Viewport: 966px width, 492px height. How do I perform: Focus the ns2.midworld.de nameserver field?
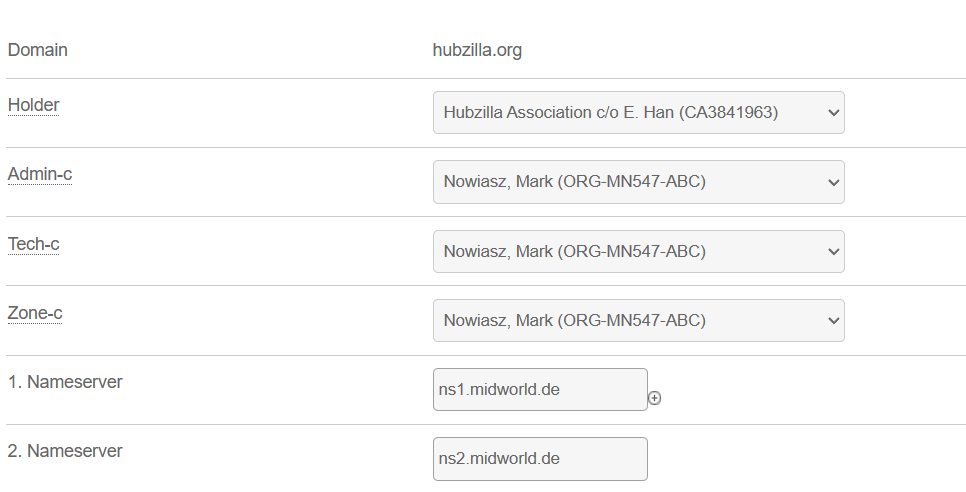click(540, 459)
